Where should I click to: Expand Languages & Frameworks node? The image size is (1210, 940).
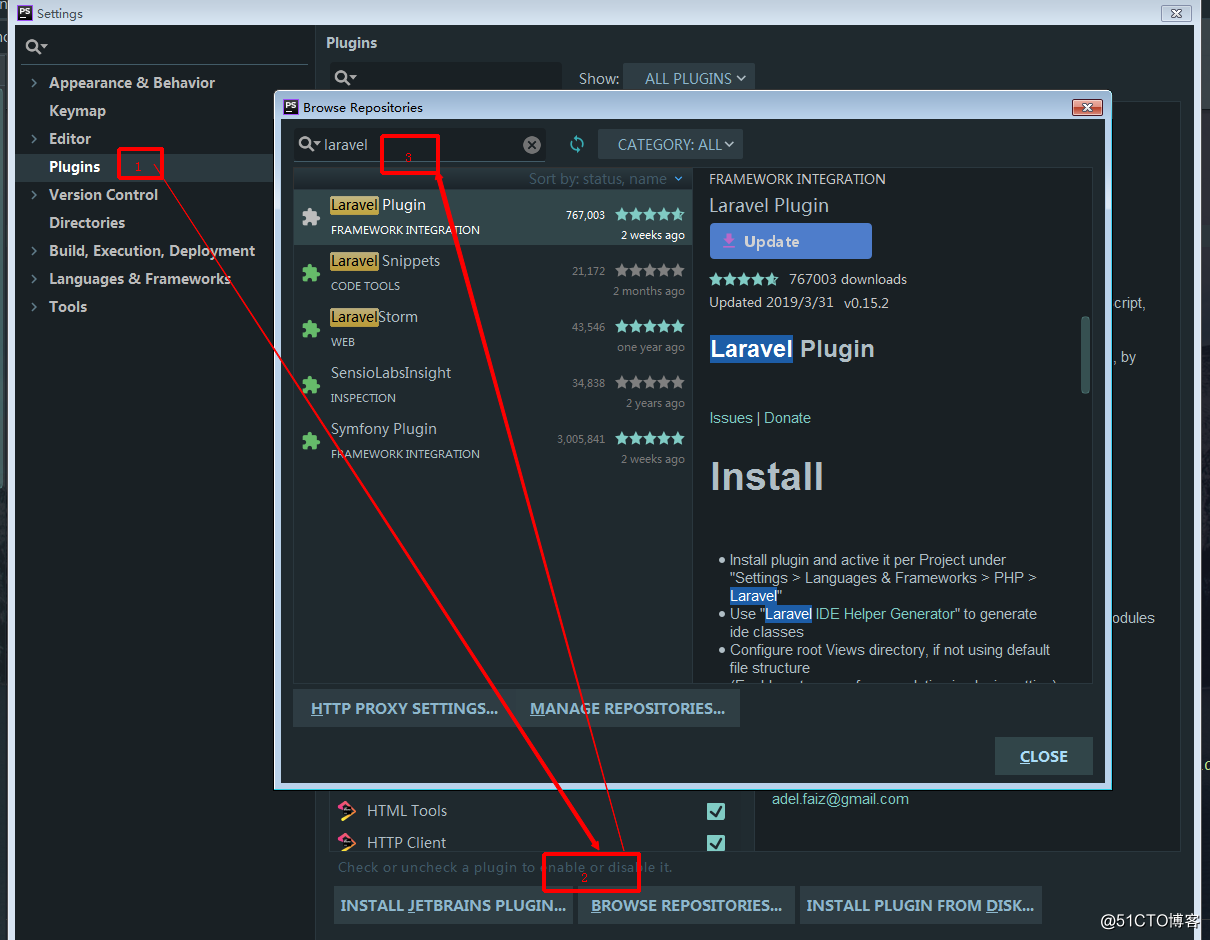(x=34, y=279)
